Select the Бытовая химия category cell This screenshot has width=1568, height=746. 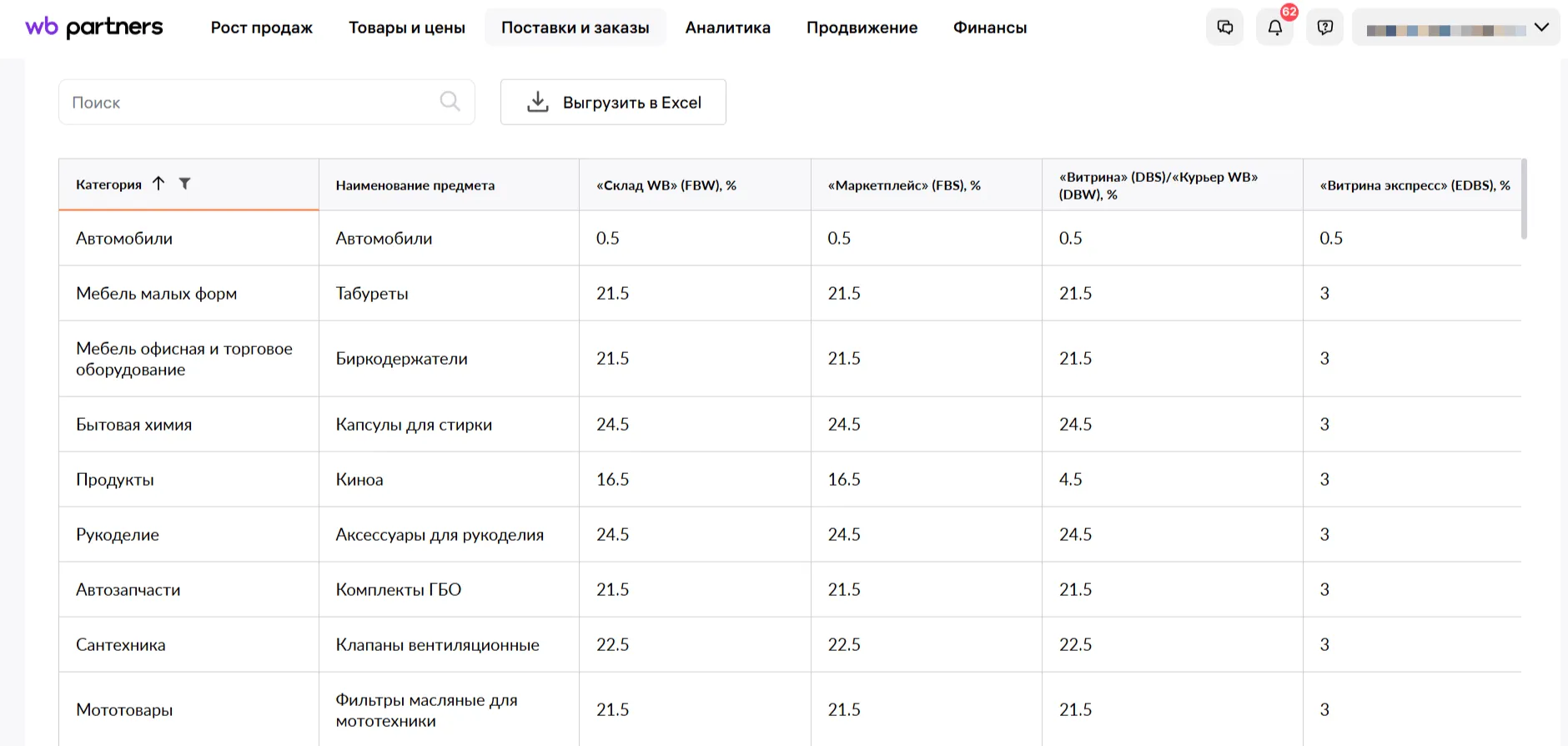click(x=133, y=425)
